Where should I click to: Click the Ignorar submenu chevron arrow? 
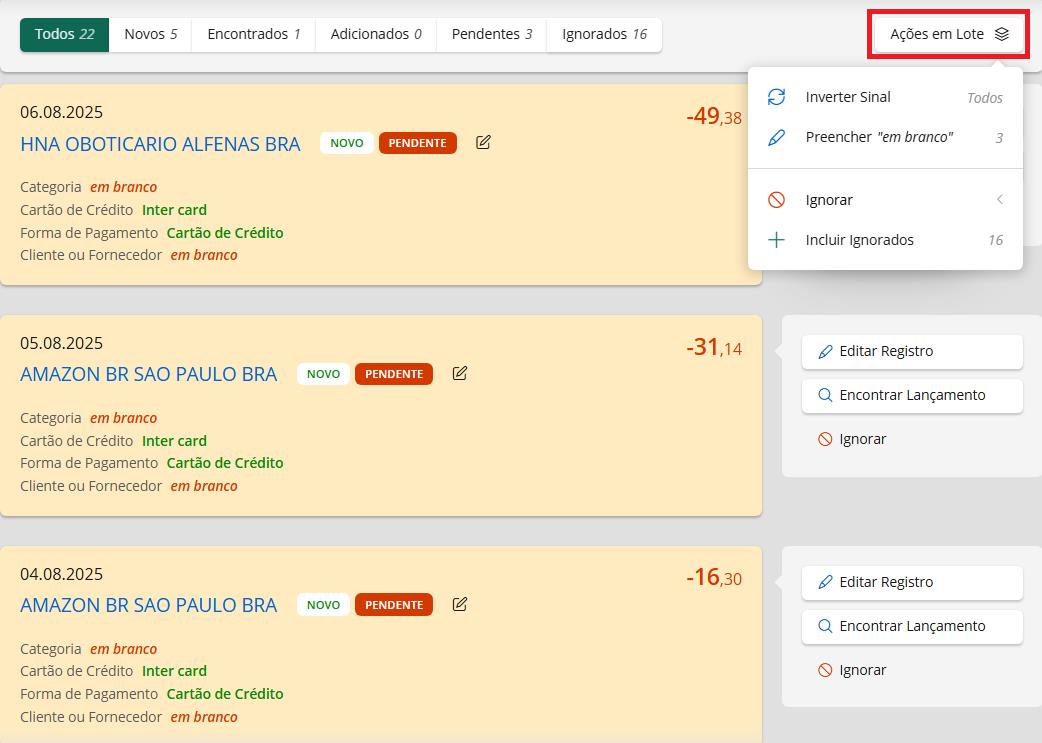999,199
